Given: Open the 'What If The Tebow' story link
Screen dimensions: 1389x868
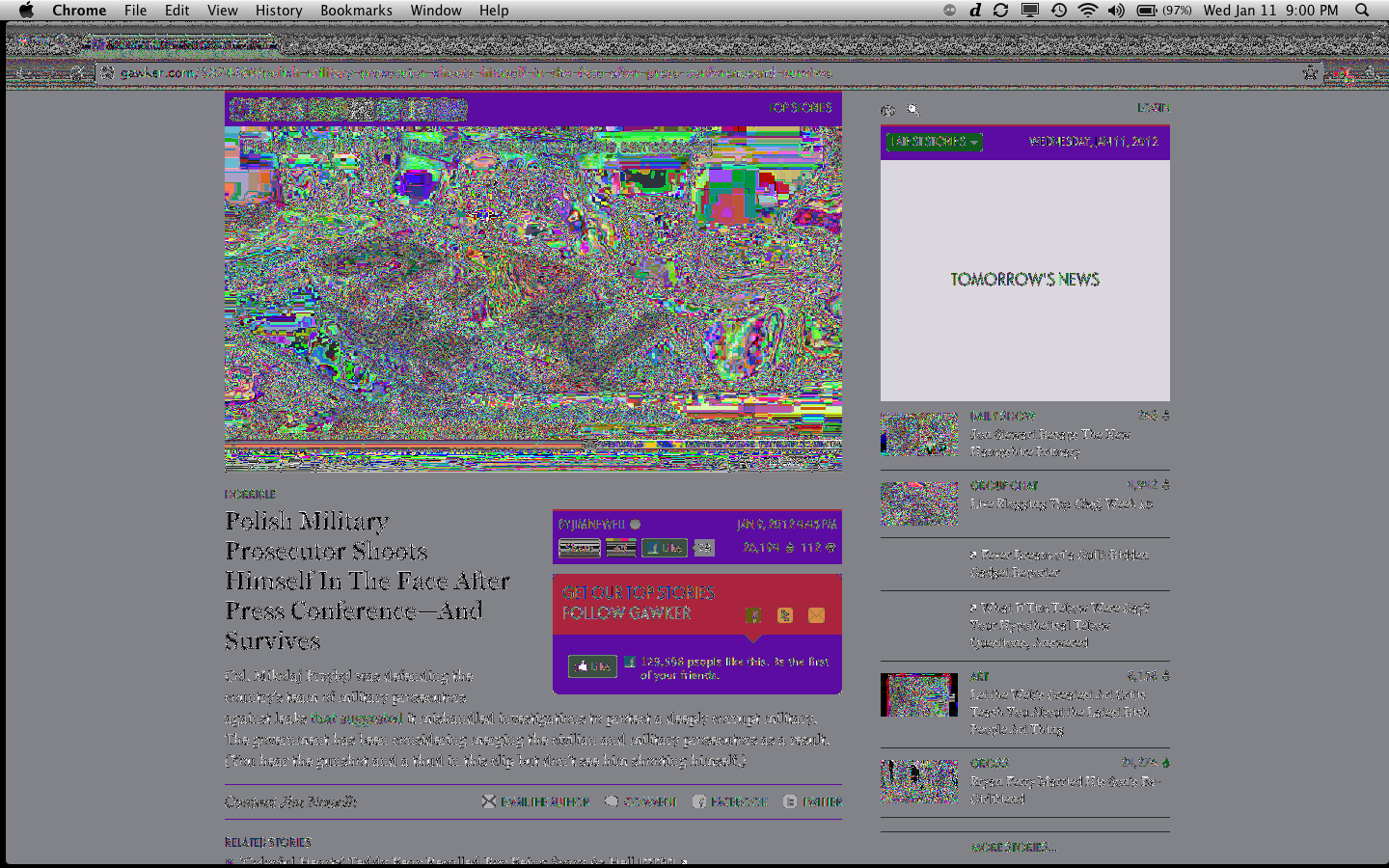Looking at the screenshot, I should coord(1059,625).
